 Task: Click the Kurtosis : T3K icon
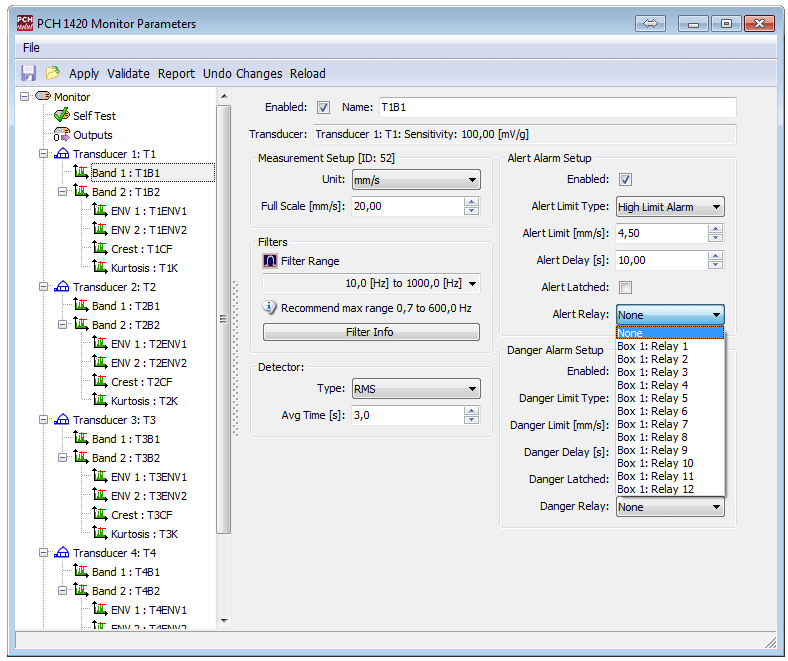click(x=100, y=533)
